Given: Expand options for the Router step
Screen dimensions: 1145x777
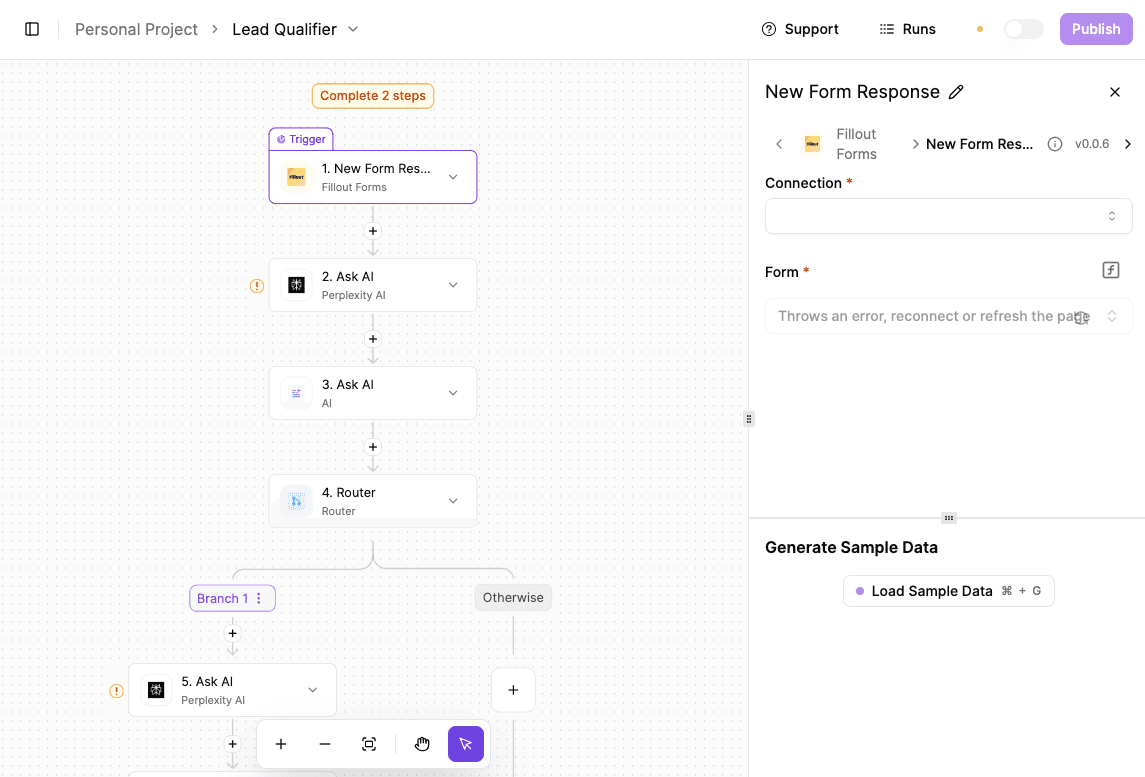Looking at the screenshot, I should pos(453,501).
